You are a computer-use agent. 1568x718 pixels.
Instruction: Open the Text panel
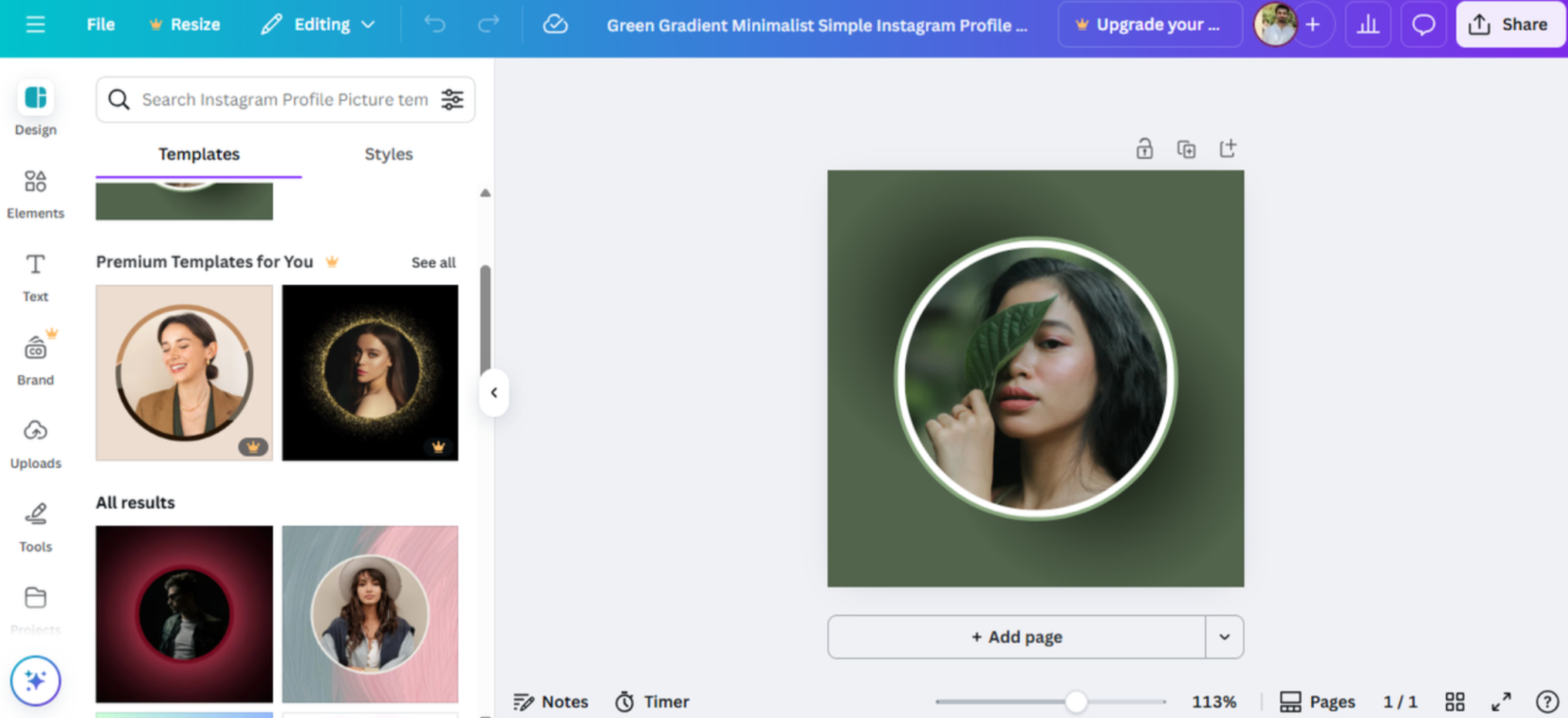[35, 275]
